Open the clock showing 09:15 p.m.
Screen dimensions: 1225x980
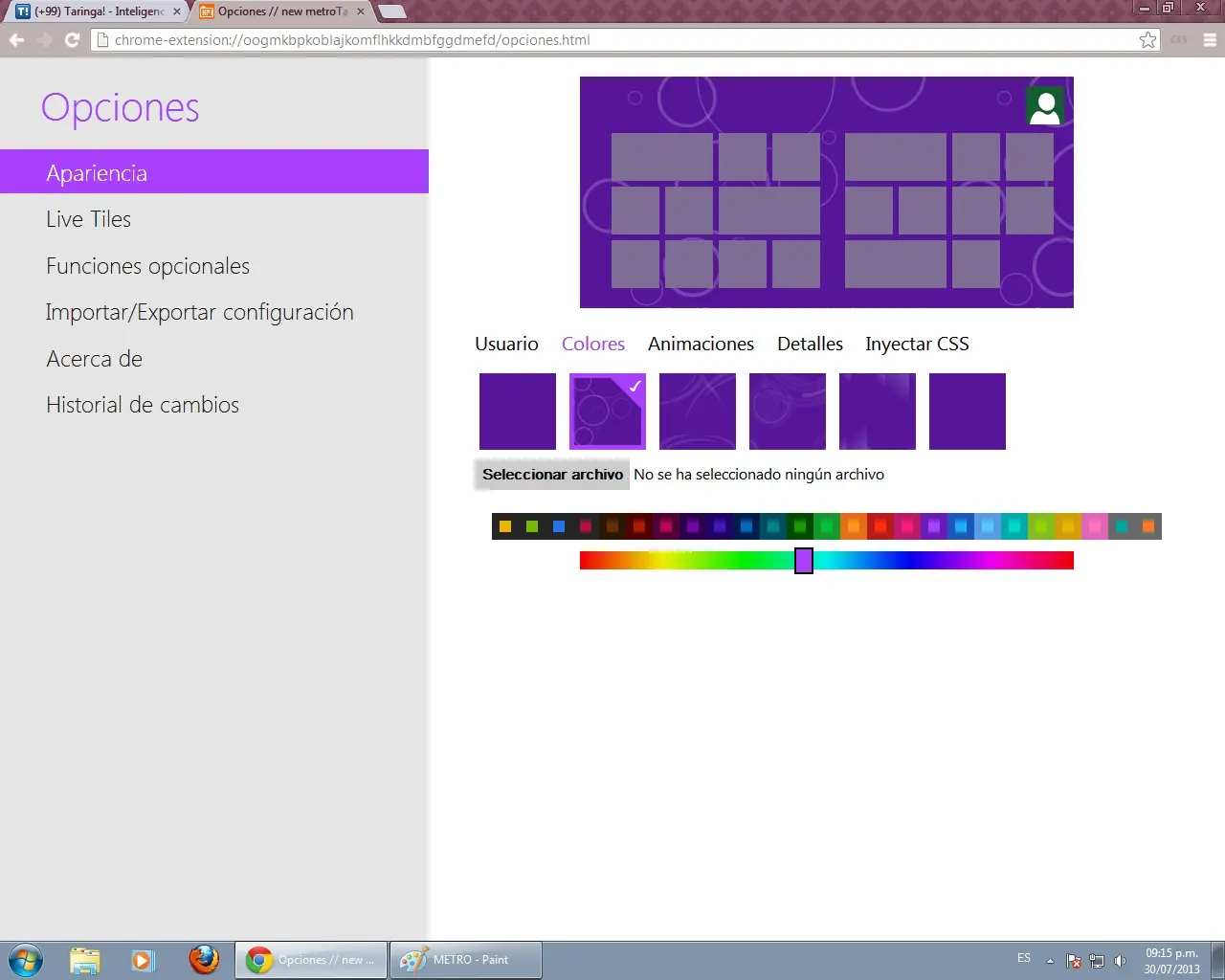(1171, 961)
